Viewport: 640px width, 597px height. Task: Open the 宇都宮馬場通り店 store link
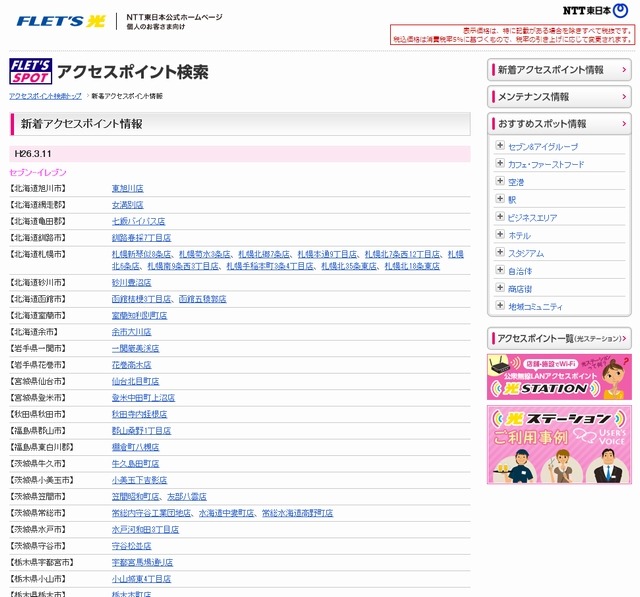[142, 563]
